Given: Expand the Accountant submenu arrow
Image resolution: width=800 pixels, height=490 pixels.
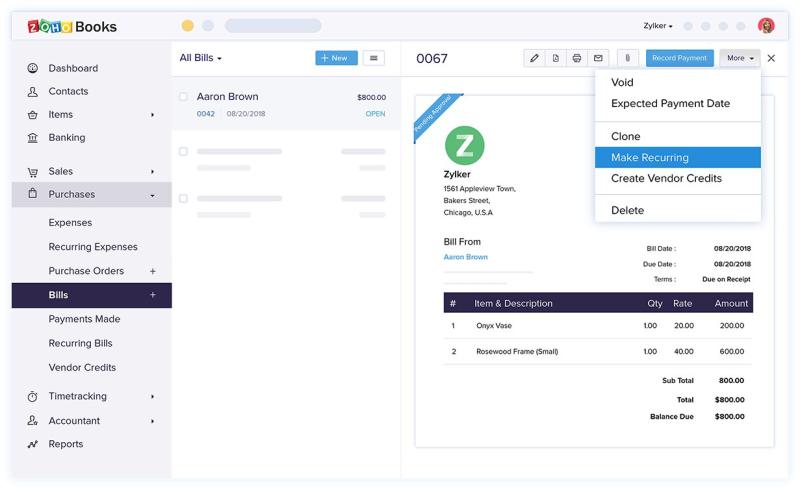Looking at the screenshot, I should tap(153, 421).
